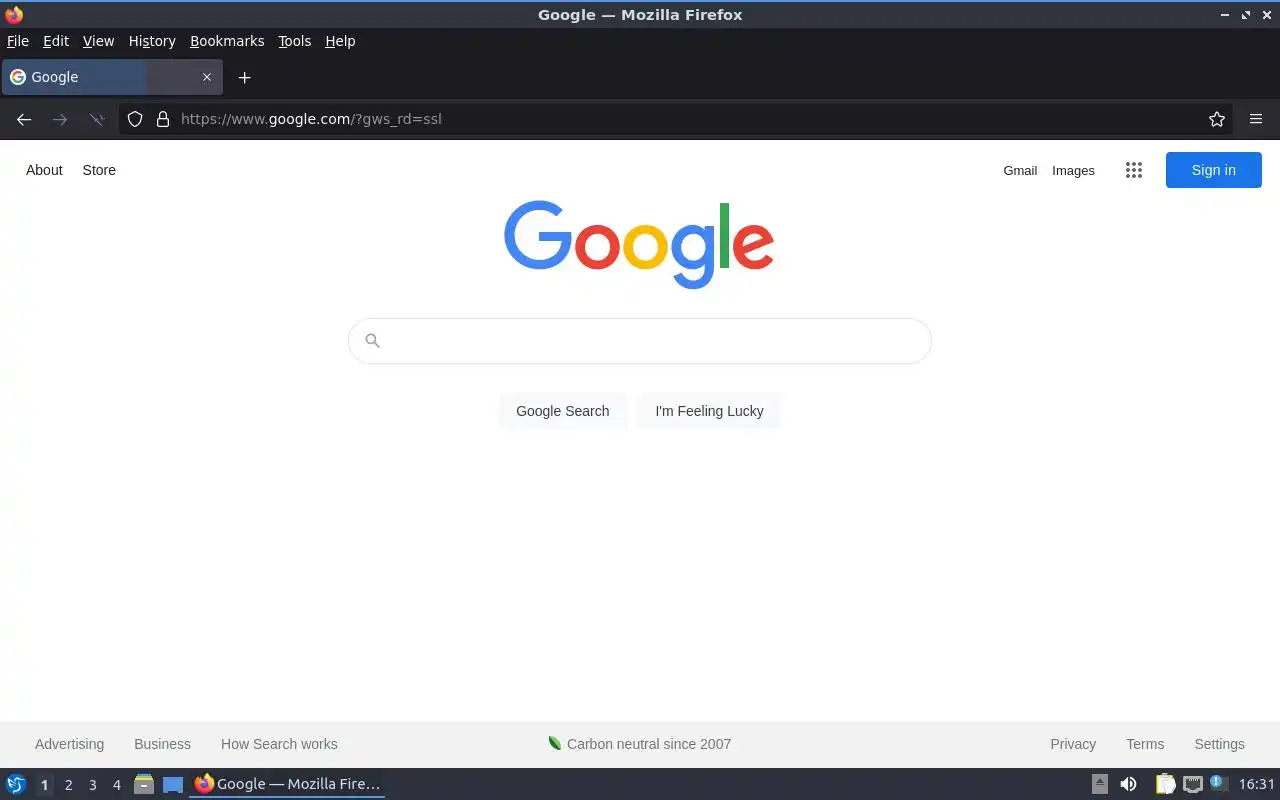This screenshot has height=800, width=1280.
Task: Click the padlock site security icon
Action: 163,119
